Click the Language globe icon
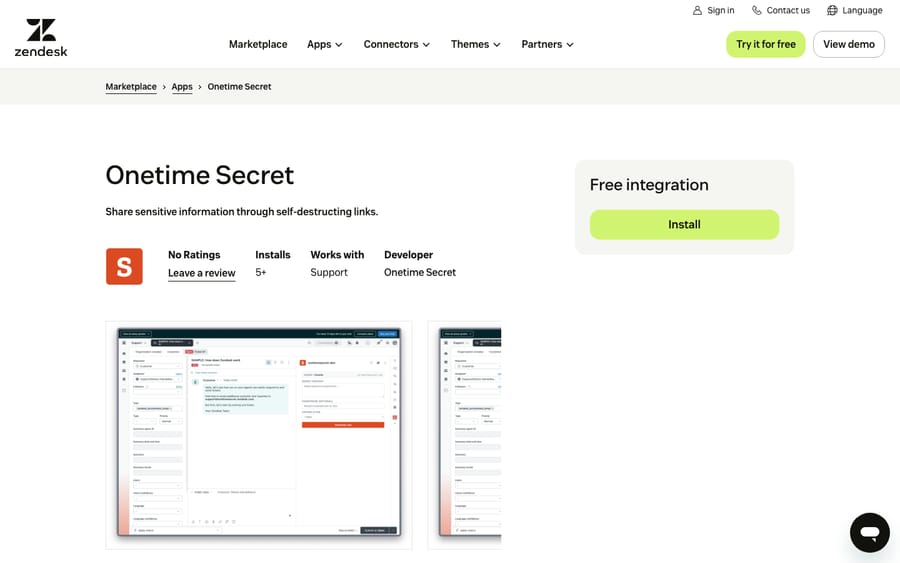The width and height of the screenshot is (900, 563). tap(832, 10)
